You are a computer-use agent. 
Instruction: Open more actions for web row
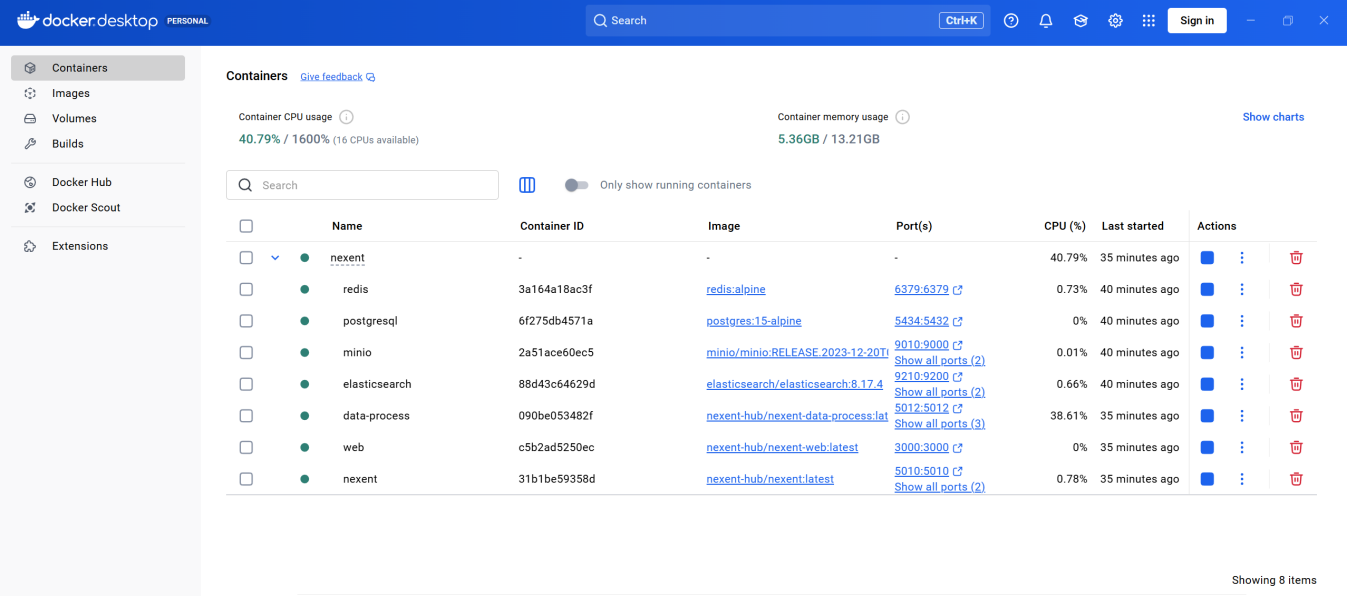pyautogui.click(x=1242, y=447)
